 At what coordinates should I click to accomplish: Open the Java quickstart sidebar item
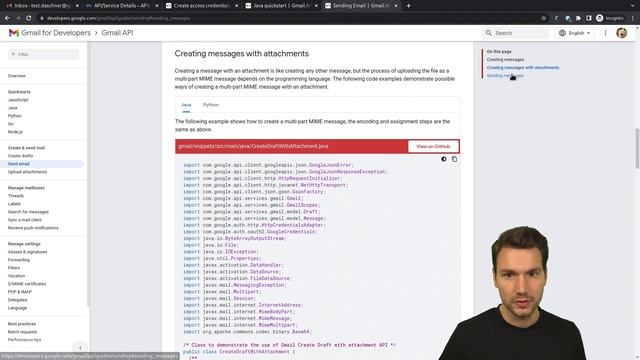click(13, 108)
